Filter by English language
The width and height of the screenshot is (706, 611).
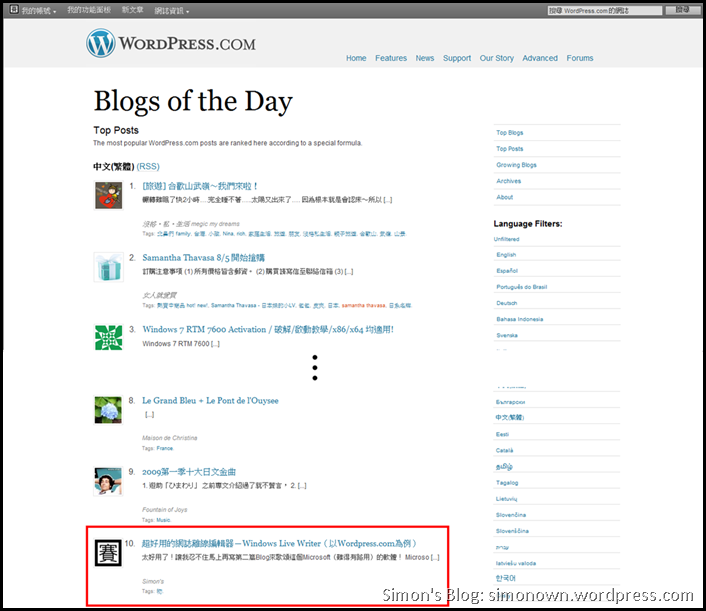click(506, 255)
